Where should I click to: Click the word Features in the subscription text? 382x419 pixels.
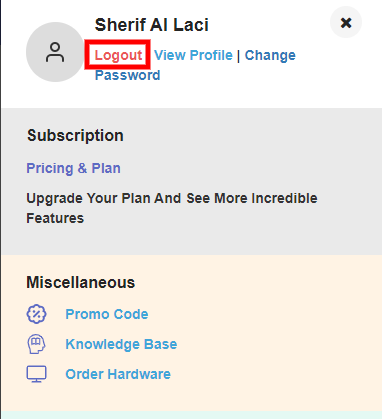55,218
